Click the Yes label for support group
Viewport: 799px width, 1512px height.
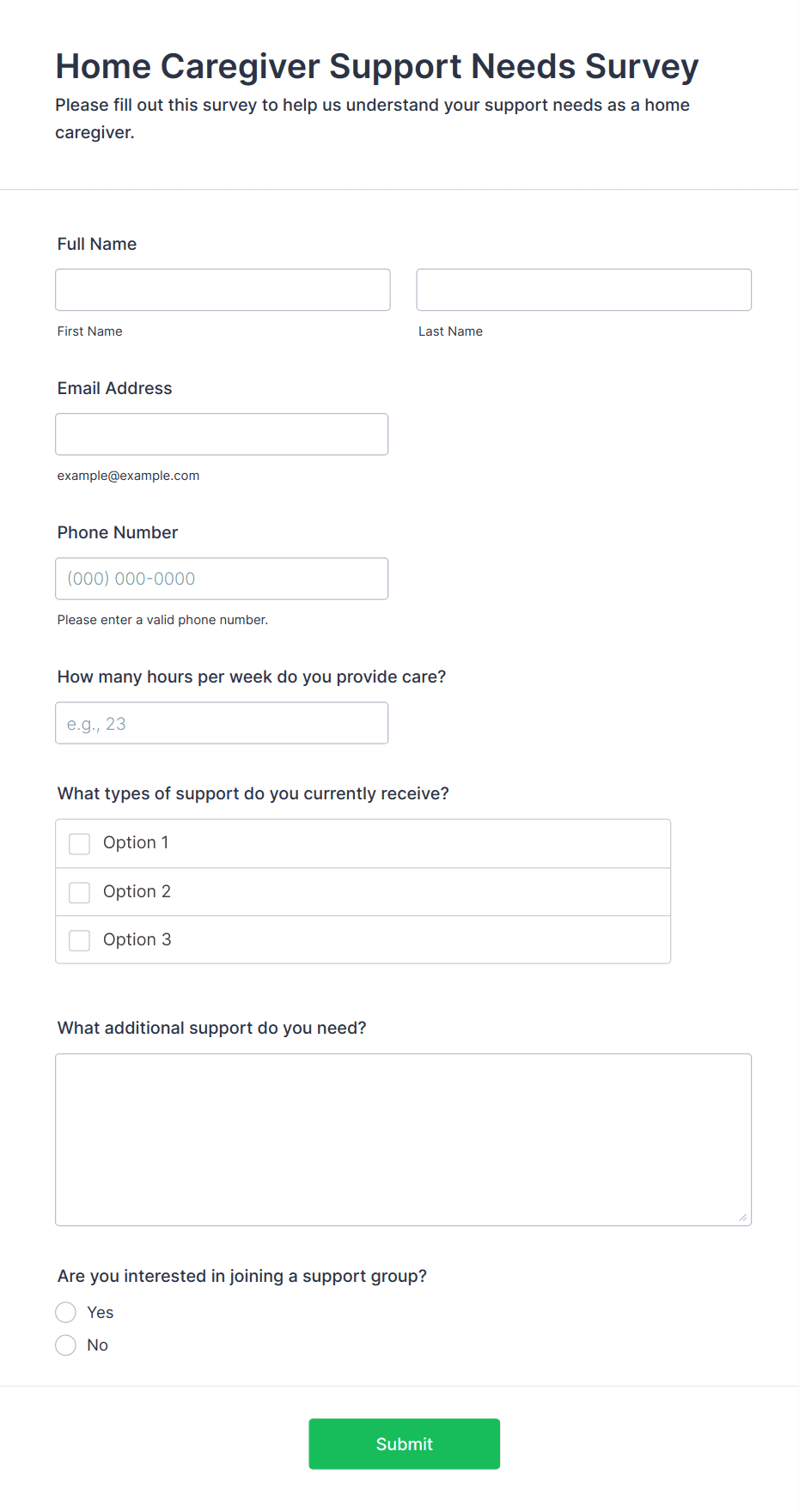coord(101,1313)
